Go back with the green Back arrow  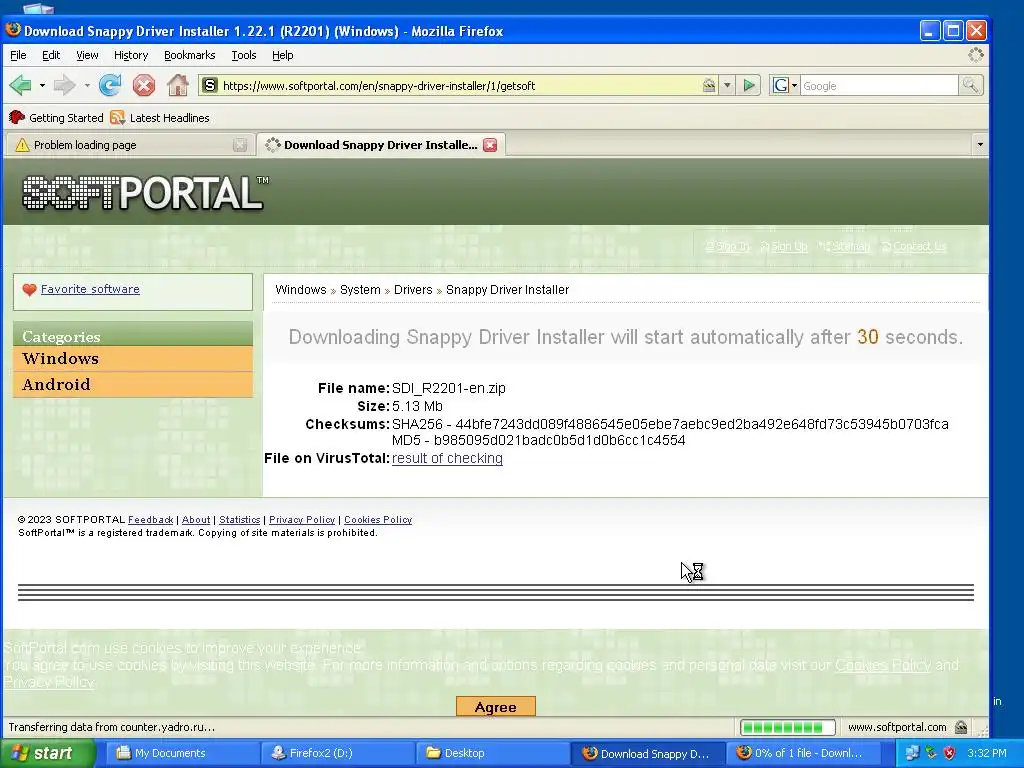click(x=20, y=85)
